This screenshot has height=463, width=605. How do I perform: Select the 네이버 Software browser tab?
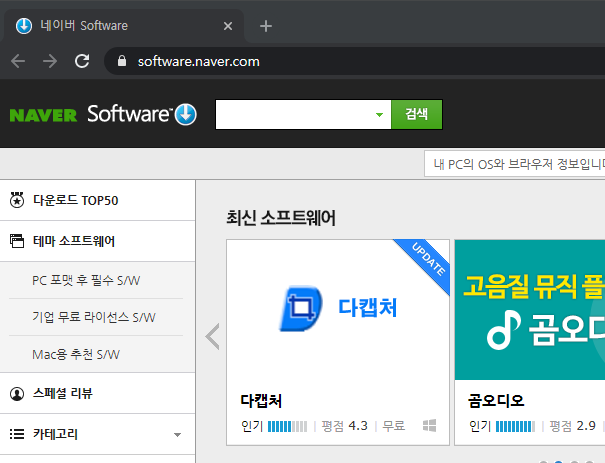[123, 26]
